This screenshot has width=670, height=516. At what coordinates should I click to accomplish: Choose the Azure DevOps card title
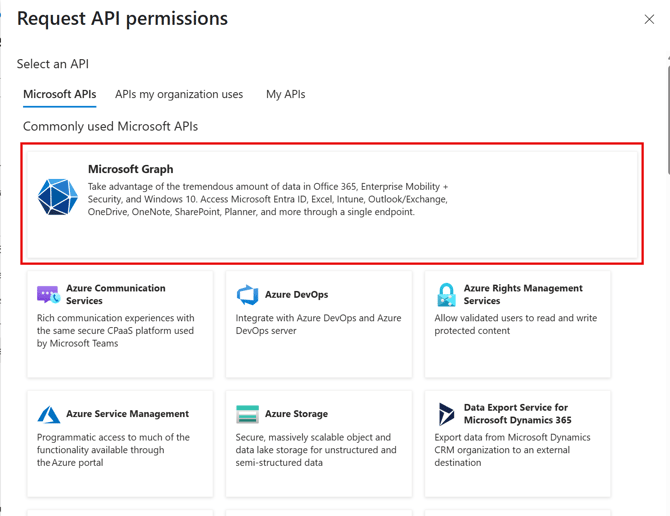(x=297, y=295)
